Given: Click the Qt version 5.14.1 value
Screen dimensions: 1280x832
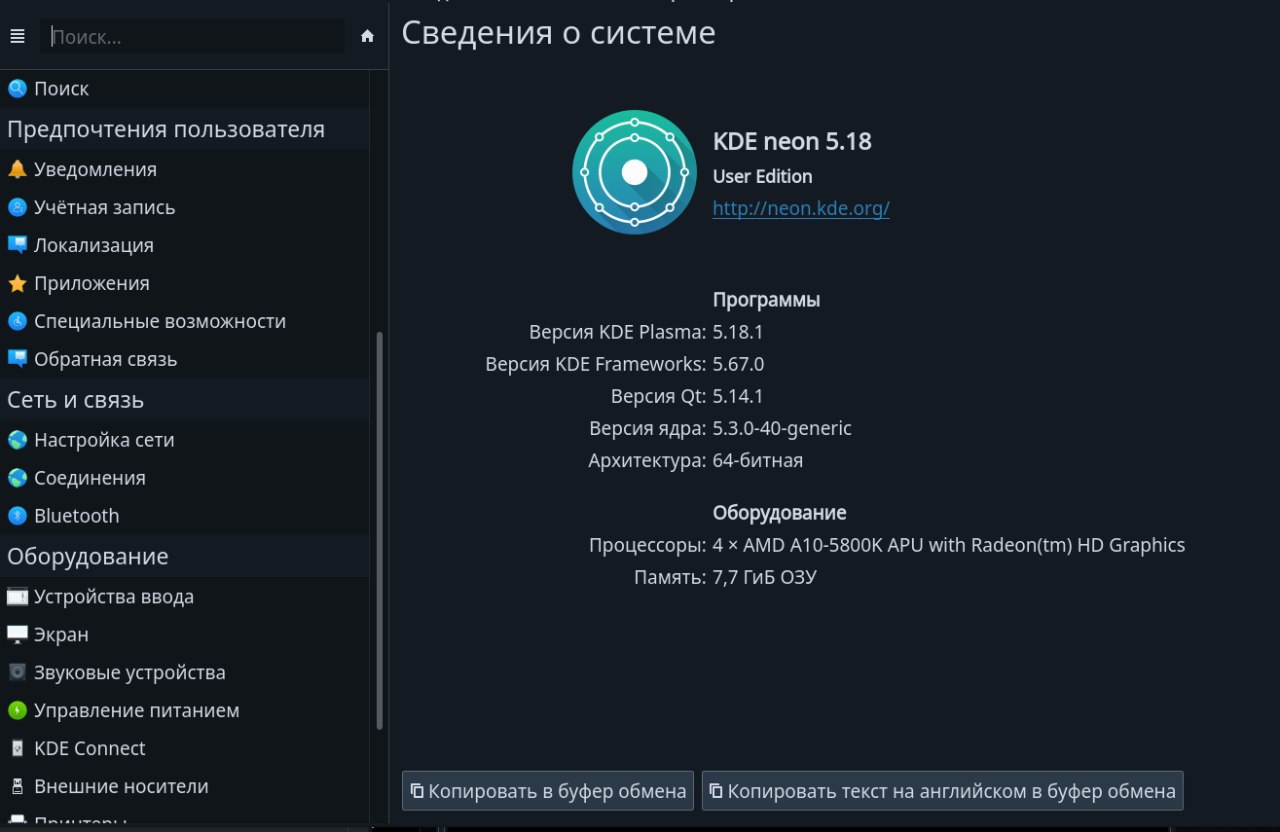Looking at the screenshot, I should click(x=738, y=396).
